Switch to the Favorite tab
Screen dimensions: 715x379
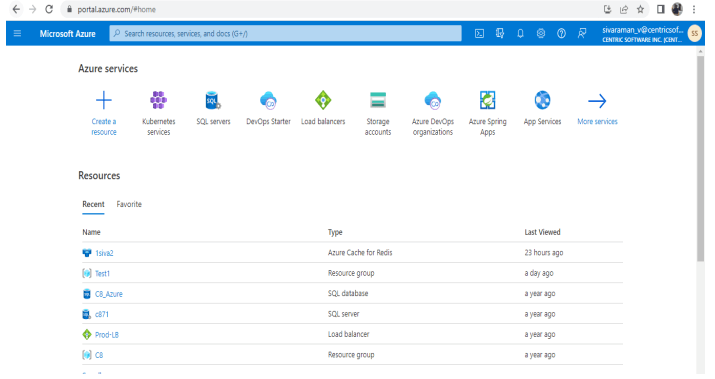129,204
